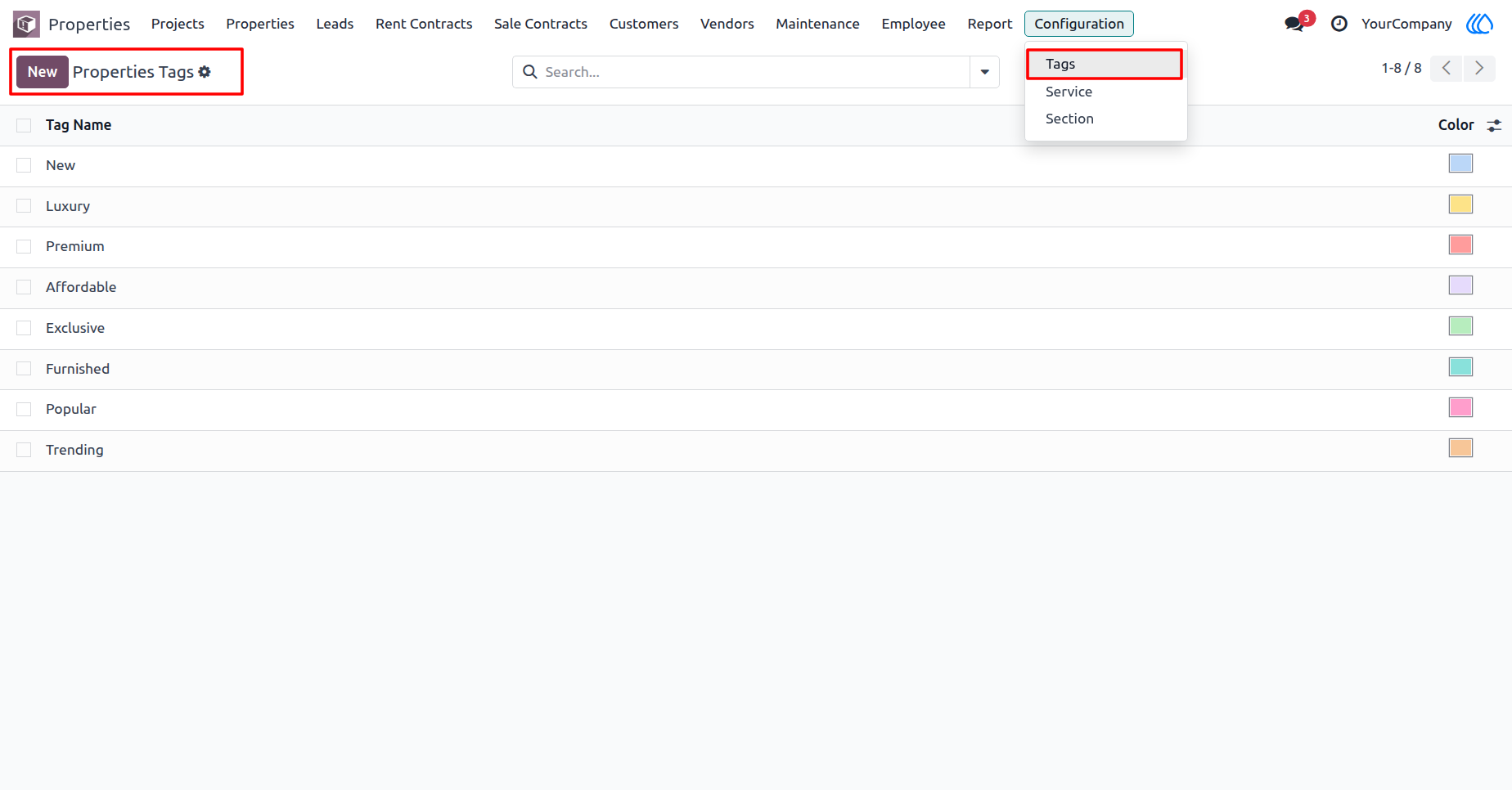Viewport: 1512px width, 790px height.
Task: Open Rent Contracts menu
Action: pos(424,24)
